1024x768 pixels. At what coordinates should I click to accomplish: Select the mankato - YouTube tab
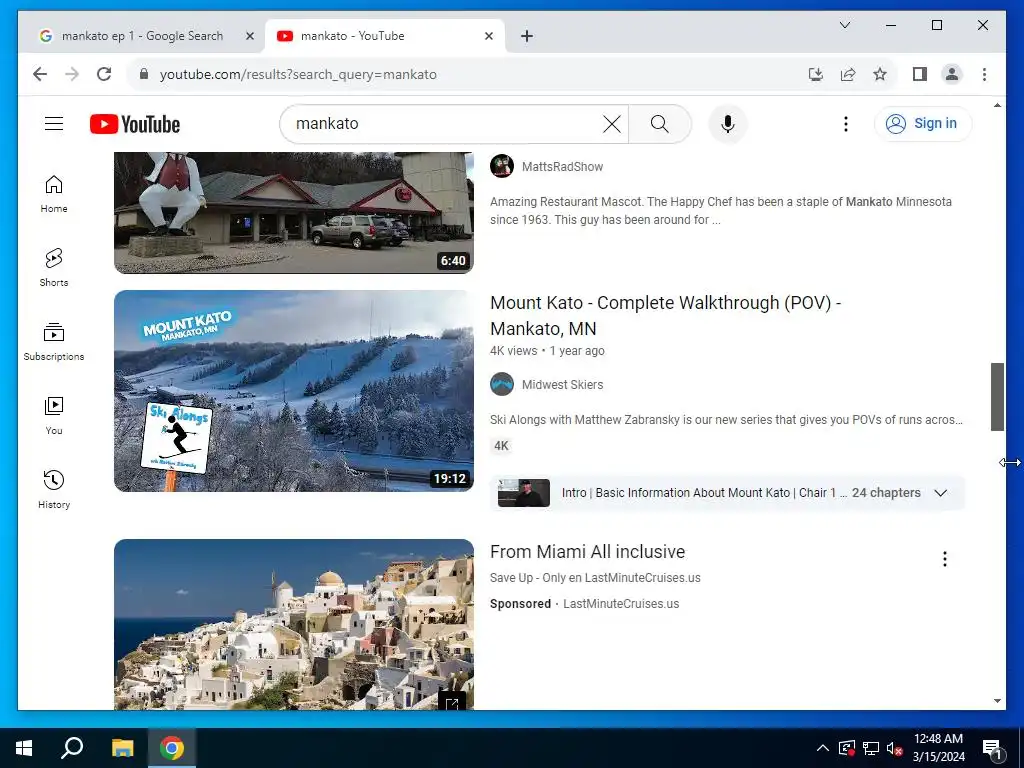pos(384,36)
